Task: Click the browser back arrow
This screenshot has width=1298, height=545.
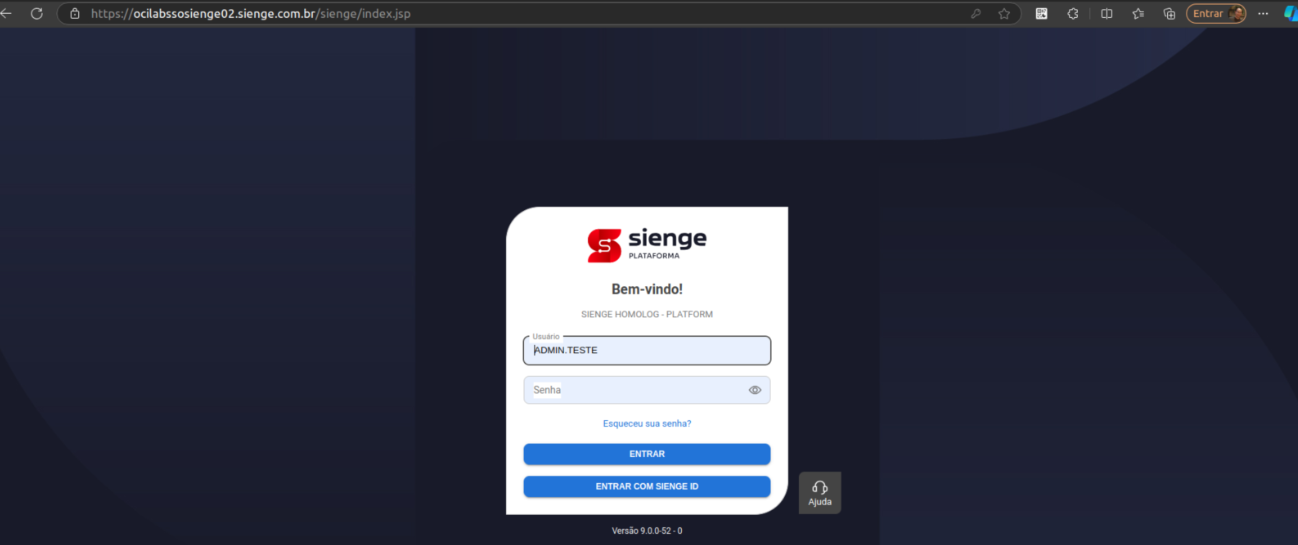Action: point(6,14)
